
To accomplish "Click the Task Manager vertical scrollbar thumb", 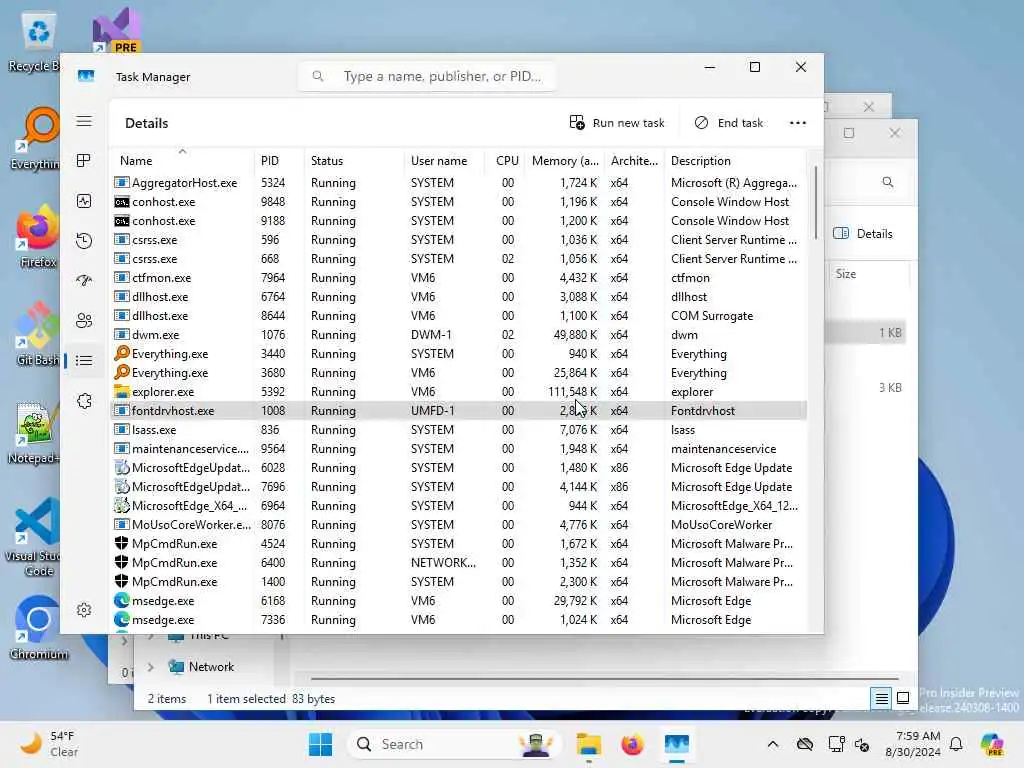I will (x=815, y=202).
